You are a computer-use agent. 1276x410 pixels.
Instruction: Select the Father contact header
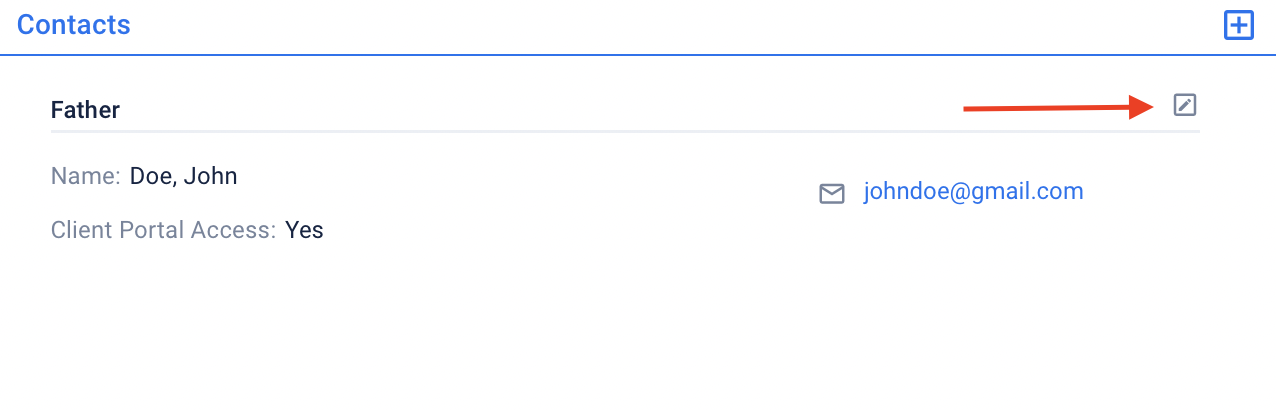click(85, 110)
